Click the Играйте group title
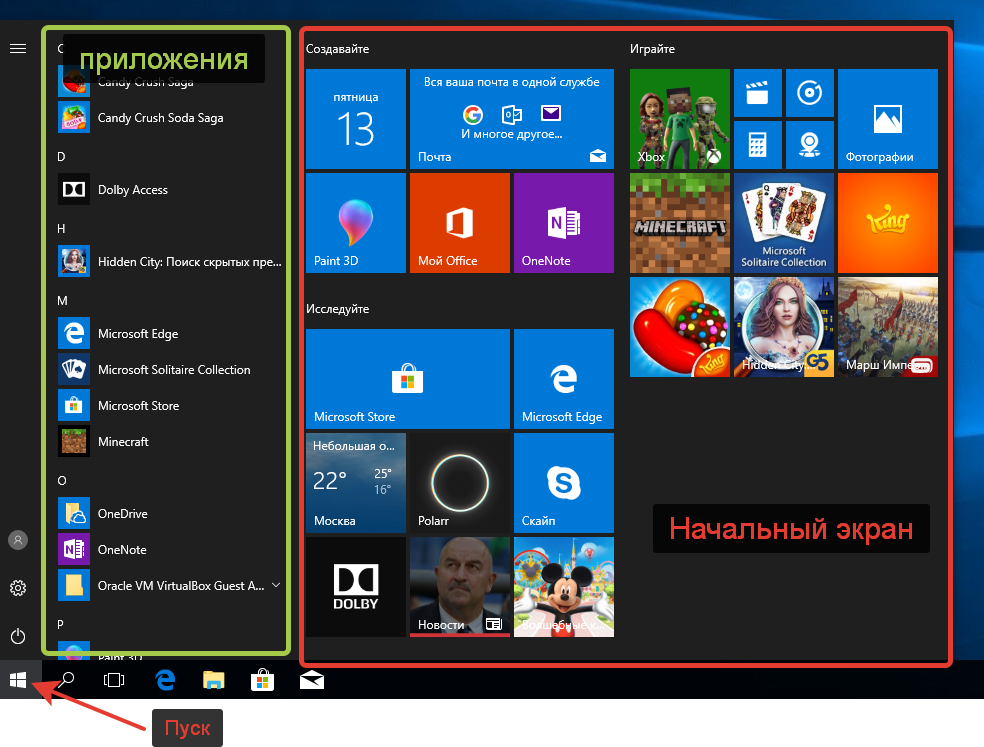984x747 pixels. pos(653,49)
